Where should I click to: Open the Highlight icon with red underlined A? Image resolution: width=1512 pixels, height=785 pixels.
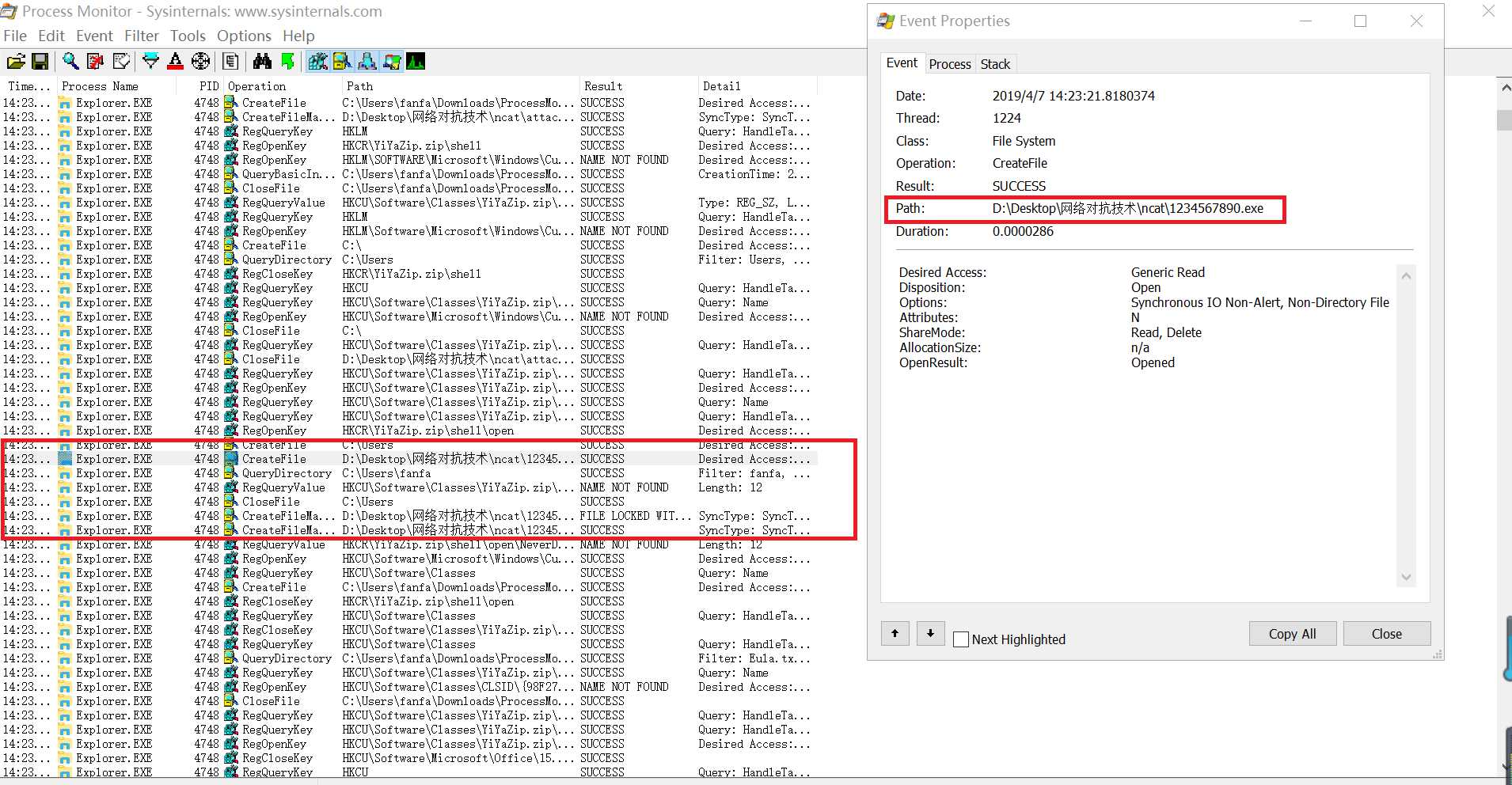[176, 61]
